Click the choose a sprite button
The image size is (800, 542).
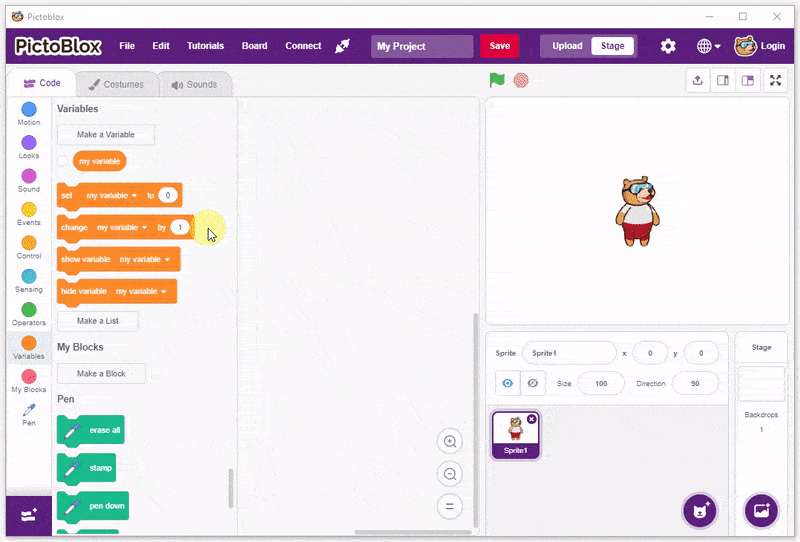point(700,511)
